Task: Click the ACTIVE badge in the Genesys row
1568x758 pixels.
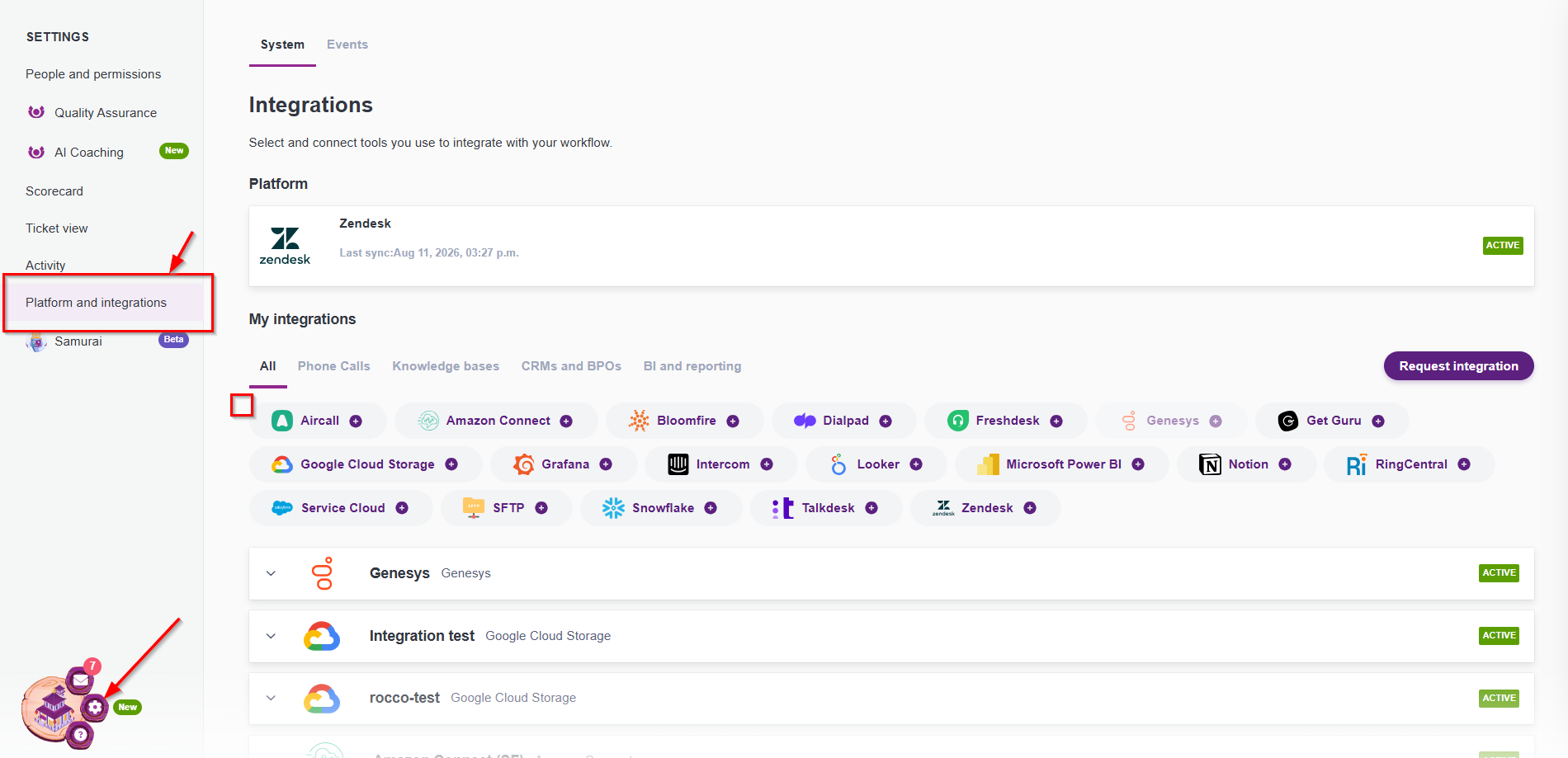Action: (1500, 573)
